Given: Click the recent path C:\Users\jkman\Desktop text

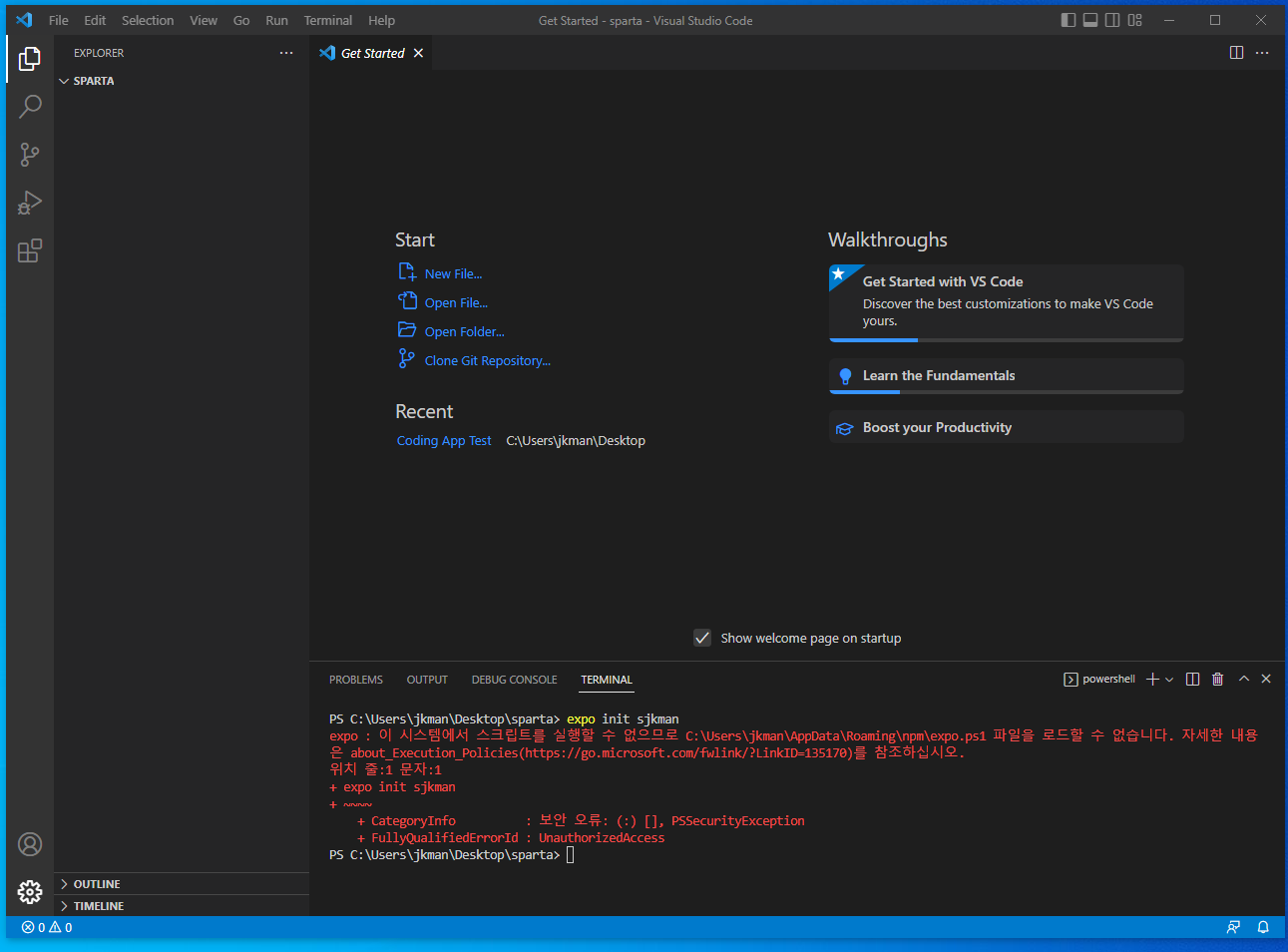Looking at the screenshot, I should [576, 441].
